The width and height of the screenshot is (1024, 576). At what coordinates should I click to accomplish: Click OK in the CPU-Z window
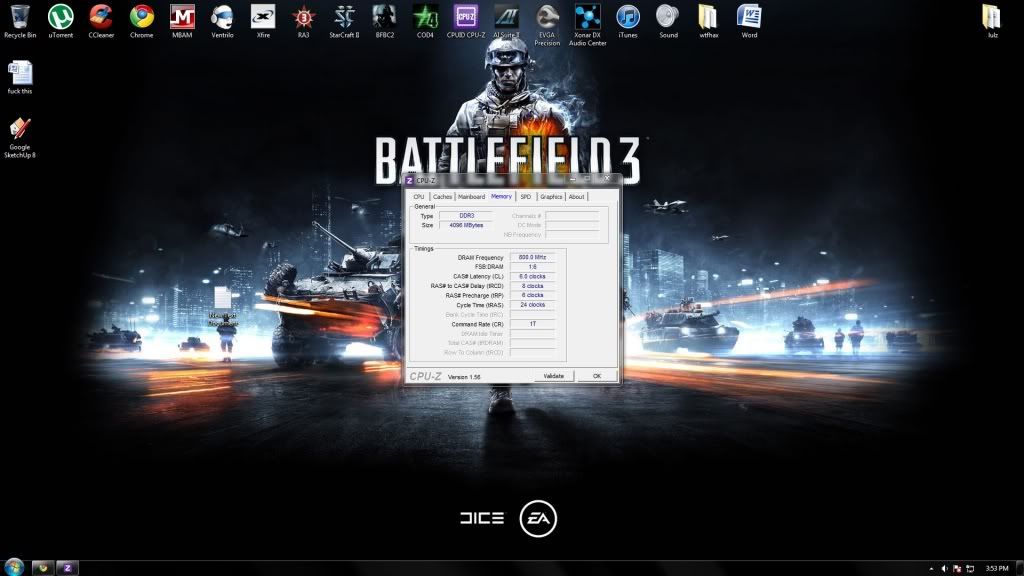[x=596, y=376]
